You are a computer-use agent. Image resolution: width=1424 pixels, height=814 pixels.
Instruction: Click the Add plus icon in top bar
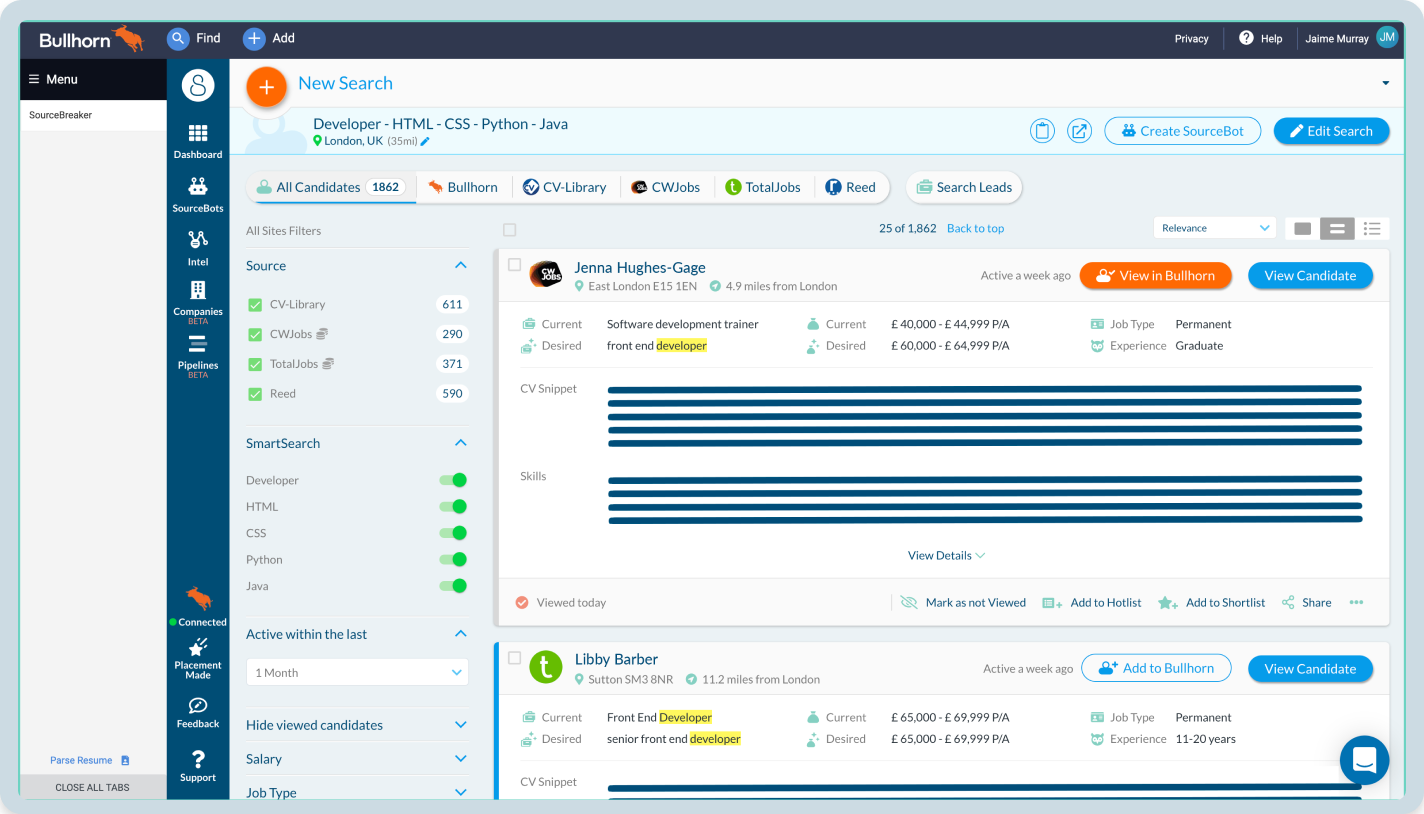[x=254, y=38]
